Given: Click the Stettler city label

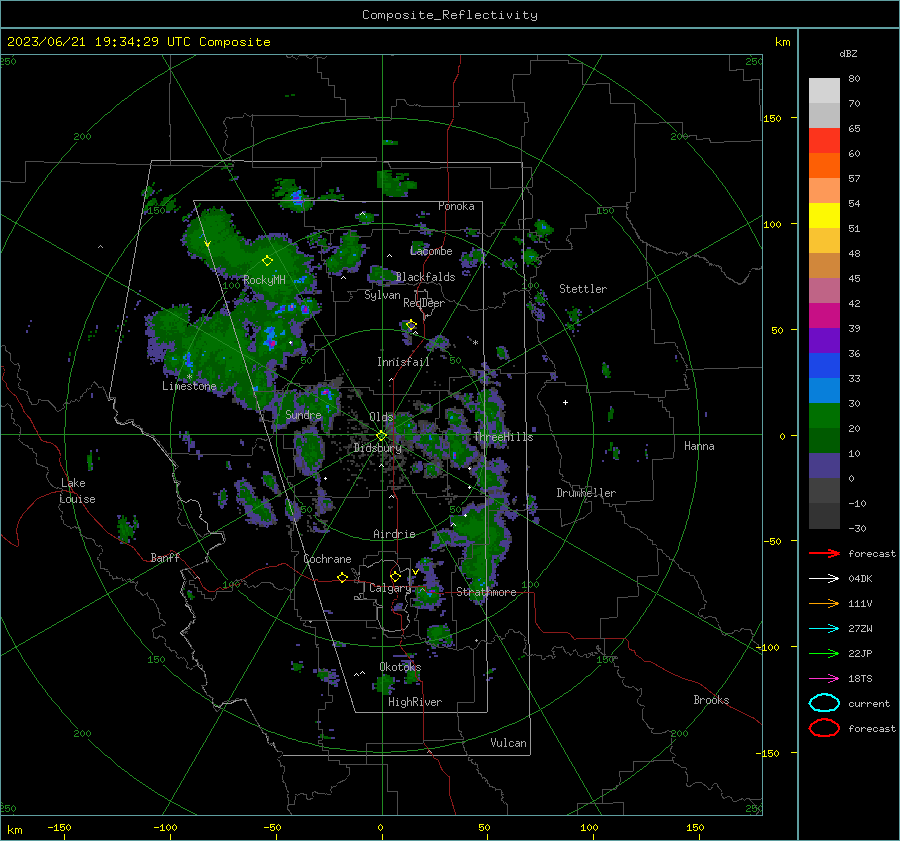Looking at the screenshot, I should coord(583,289).
